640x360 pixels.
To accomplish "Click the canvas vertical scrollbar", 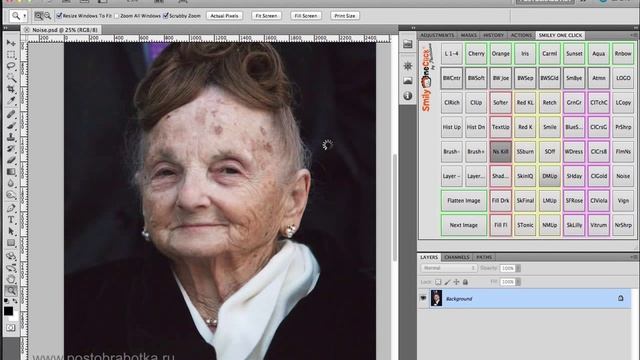I will (394, 207).
